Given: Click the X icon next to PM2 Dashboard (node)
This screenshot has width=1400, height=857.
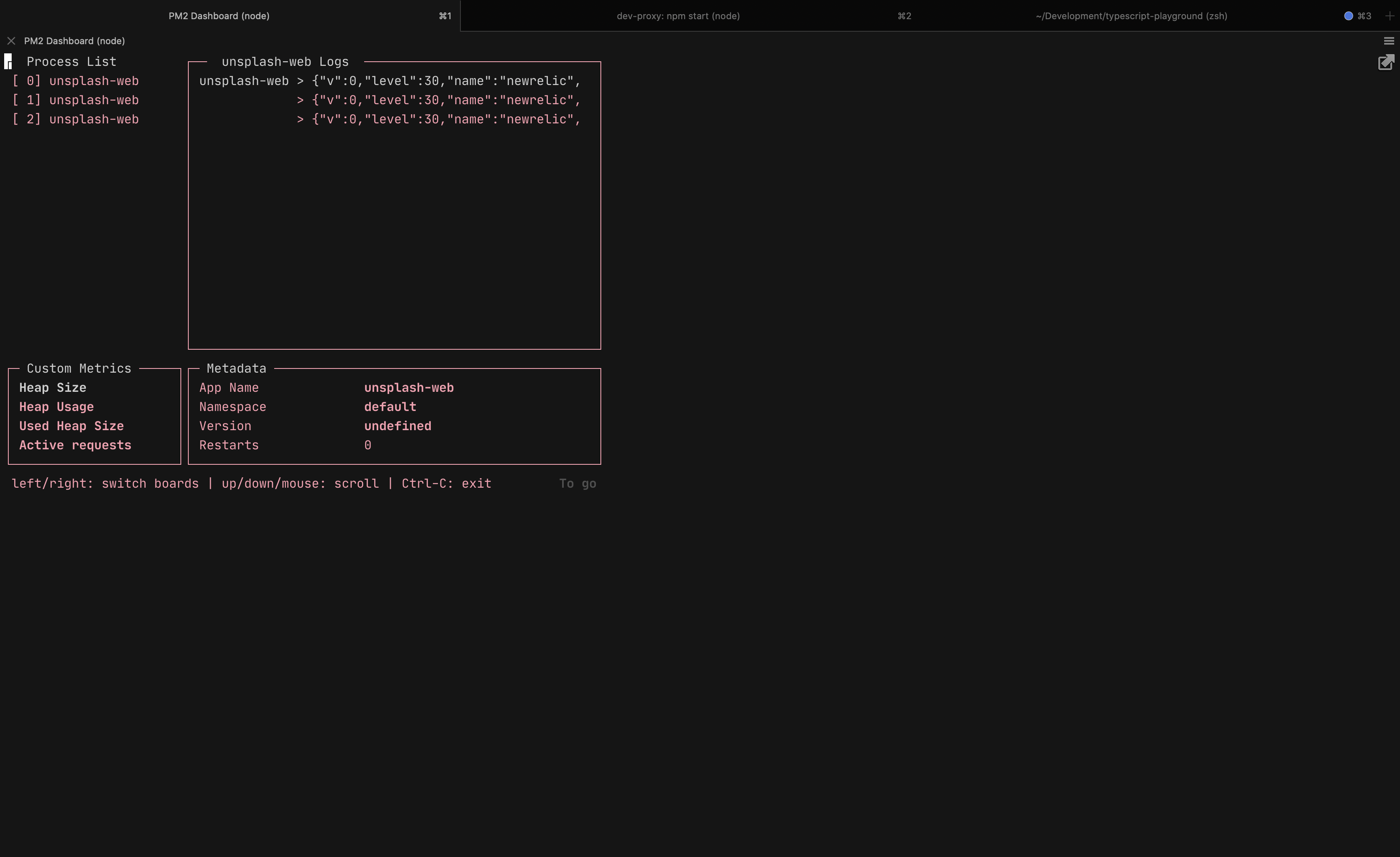Looking at the screenshot, I should [11, 40].
